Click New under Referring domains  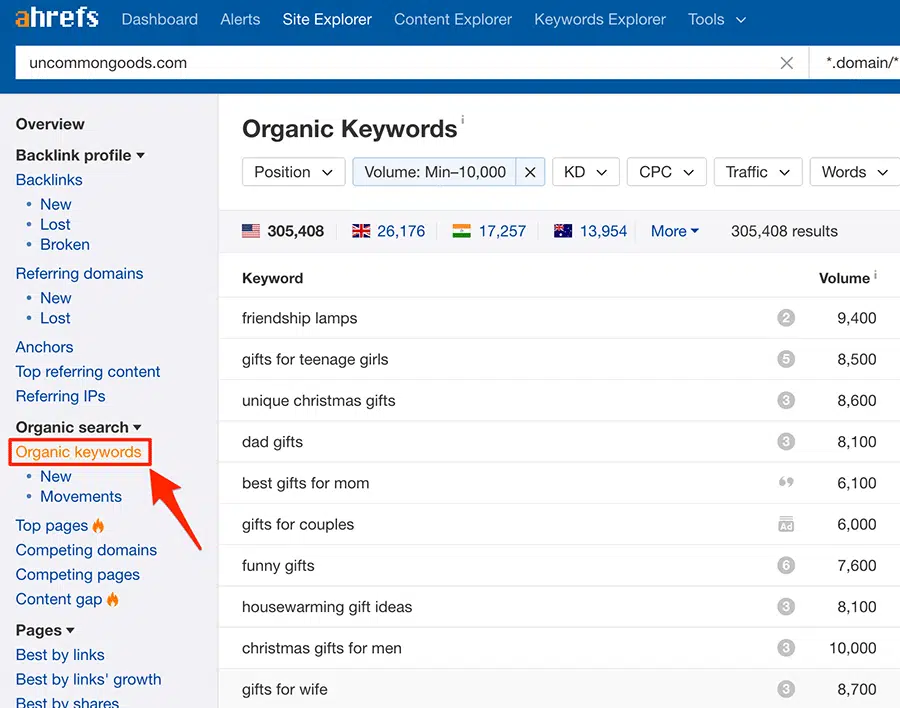pyautogui.click(x=55, y=298)
